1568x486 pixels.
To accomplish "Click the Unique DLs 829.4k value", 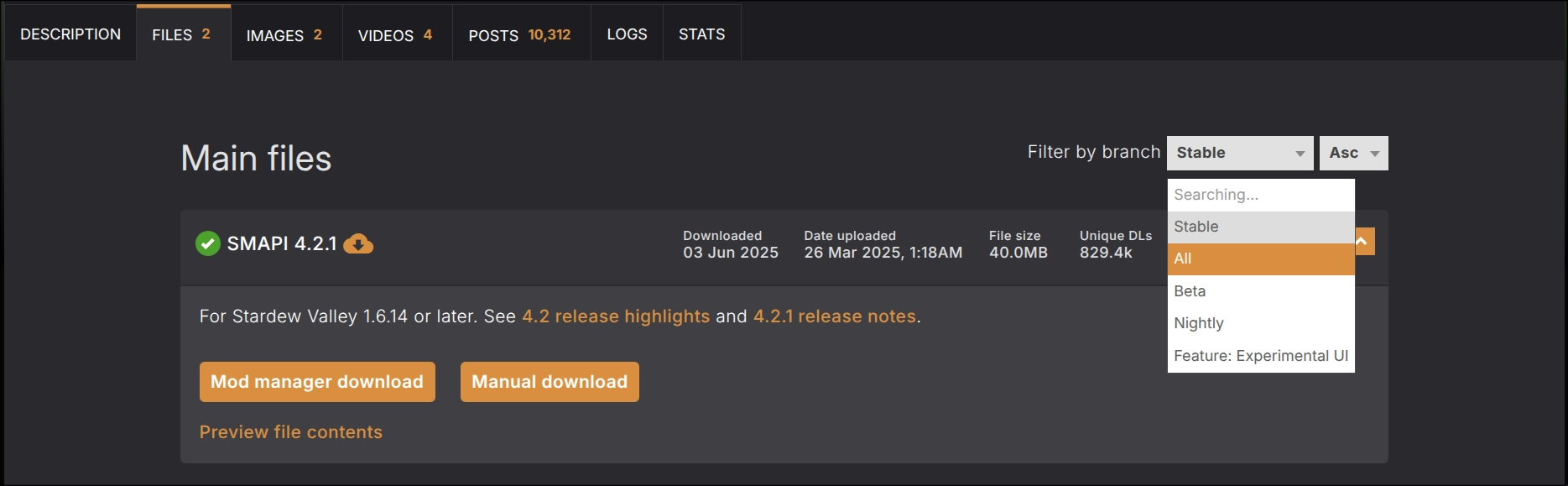I will point(1106,253).
